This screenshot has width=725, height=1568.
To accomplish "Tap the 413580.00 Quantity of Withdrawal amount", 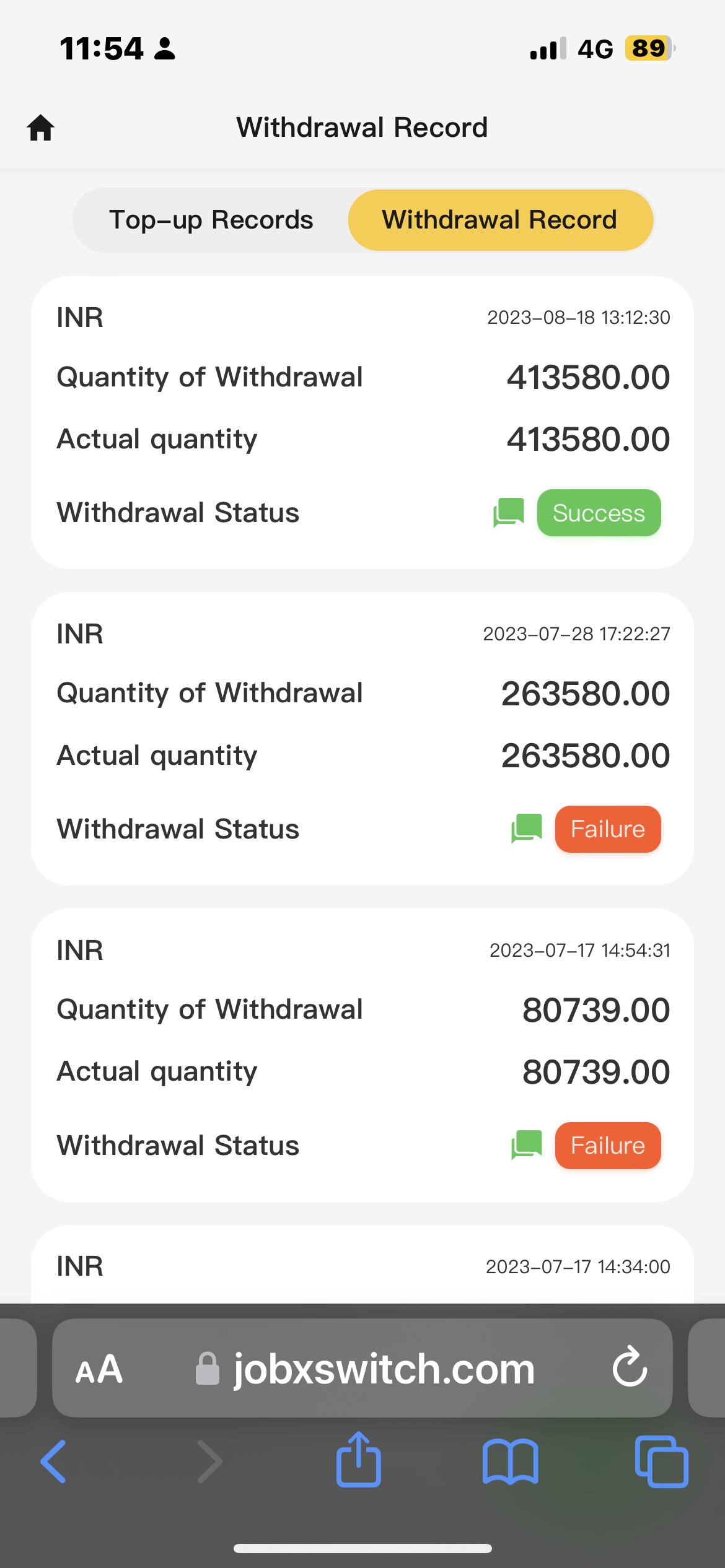I will pos(588,377).
